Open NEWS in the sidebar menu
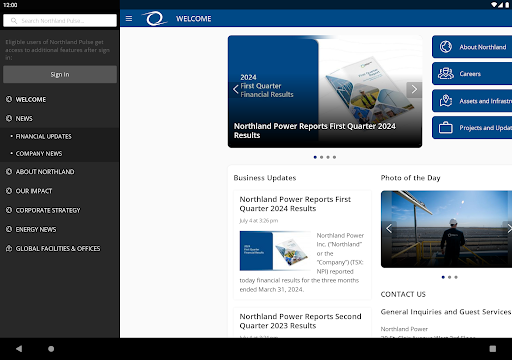 tap(60, 118)
